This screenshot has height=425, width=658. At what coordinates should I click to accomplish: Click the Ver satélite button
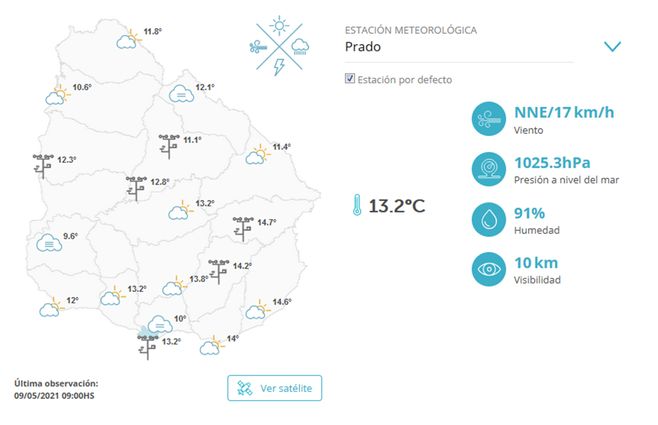coord(274,388)
